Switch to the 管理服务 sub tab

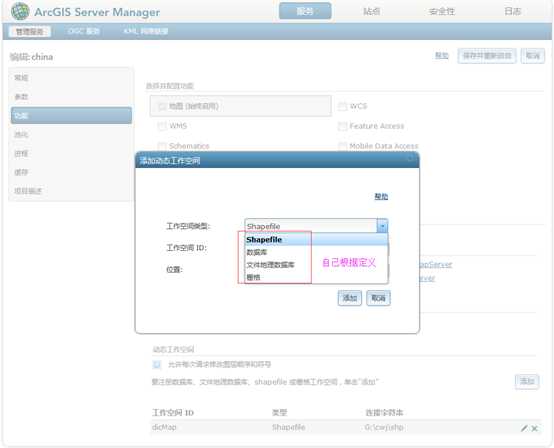pos(30,31)
